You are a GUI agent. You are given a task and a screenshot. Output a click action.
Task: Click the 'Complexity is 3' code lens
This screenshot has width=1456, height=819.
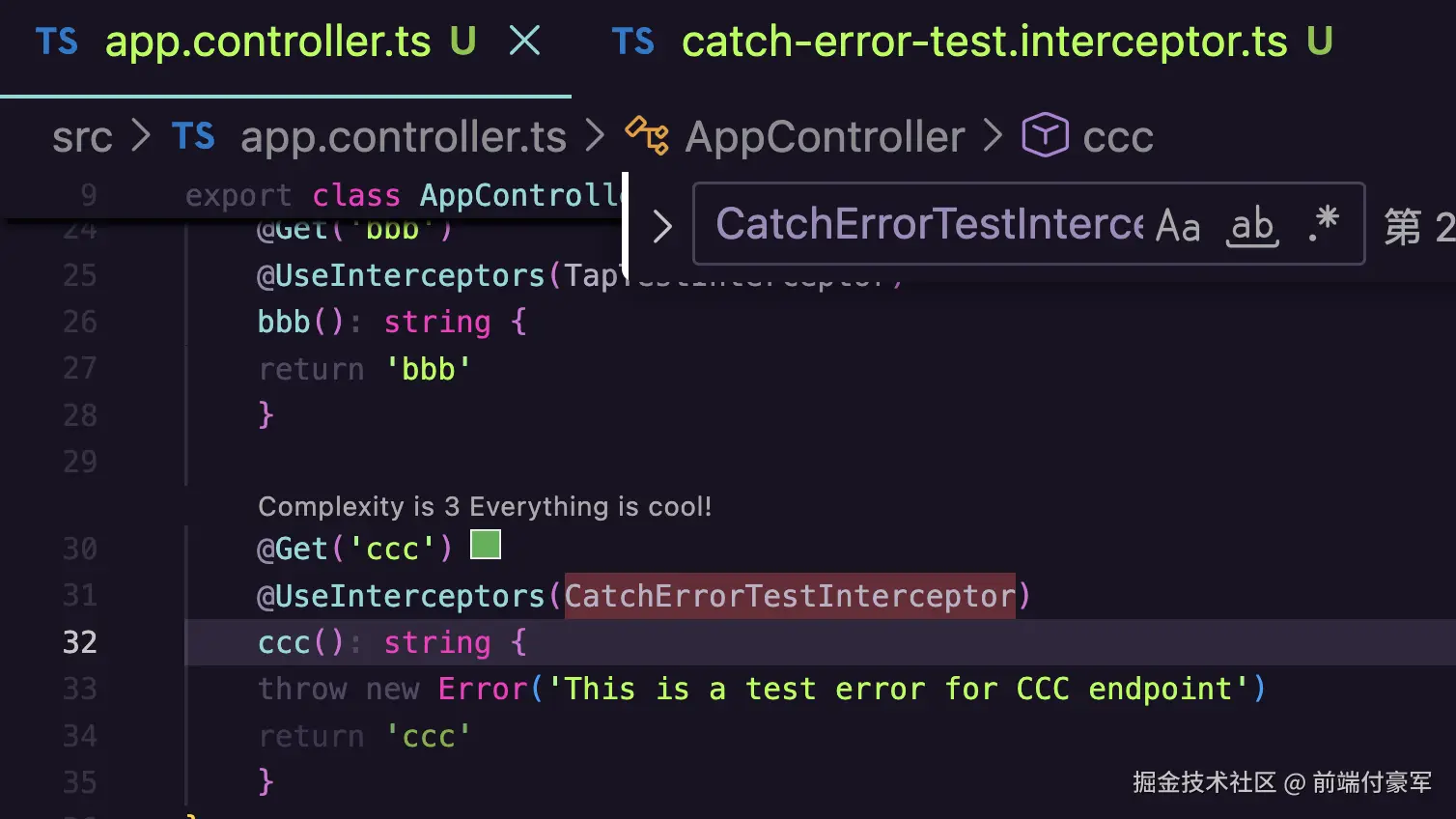(x=484, y=506)
